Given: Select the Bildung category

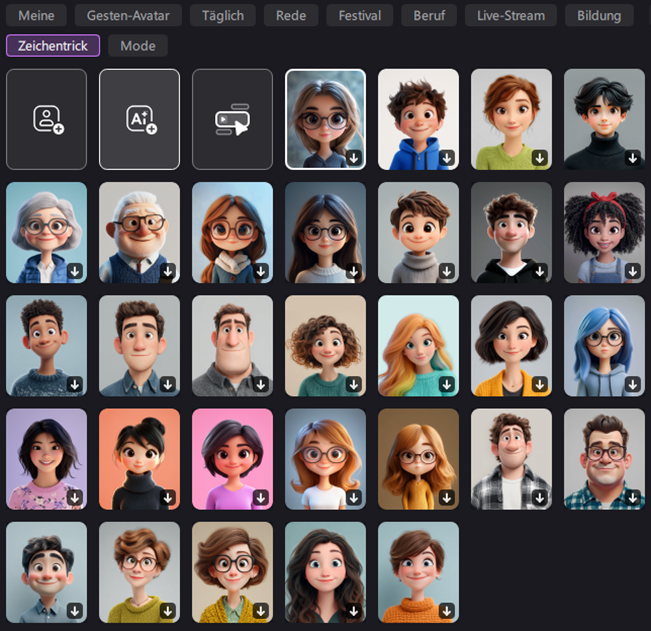Looking at the screenshot, I should (x=598, y=16).
